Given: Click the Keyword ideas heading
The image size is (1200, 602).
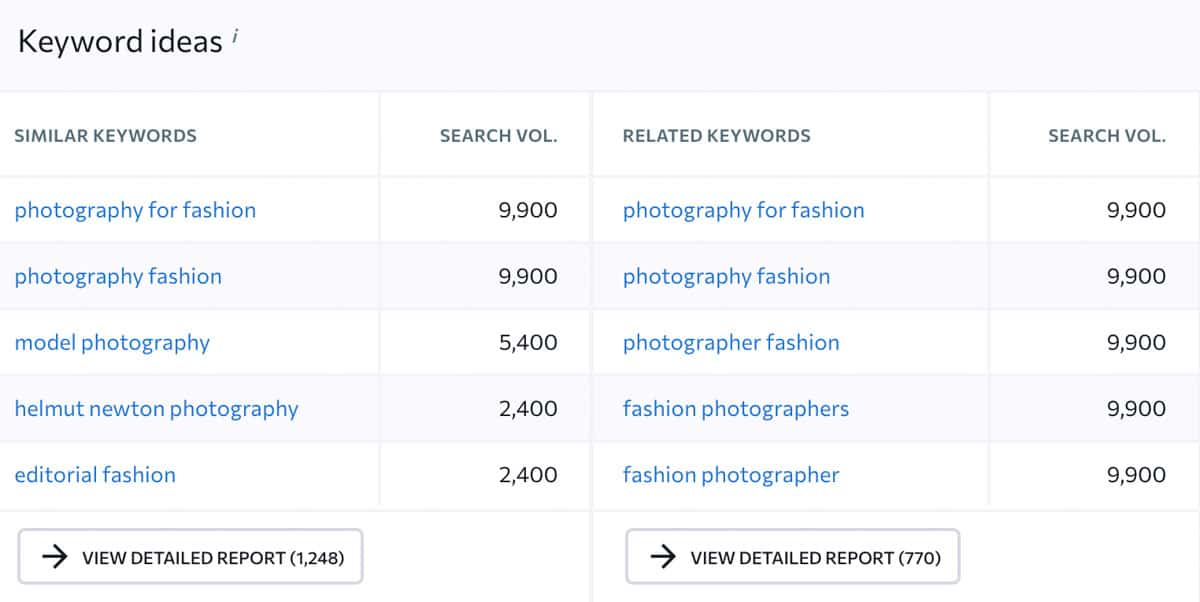Looking at the screenshot, I should coord(115,40).
